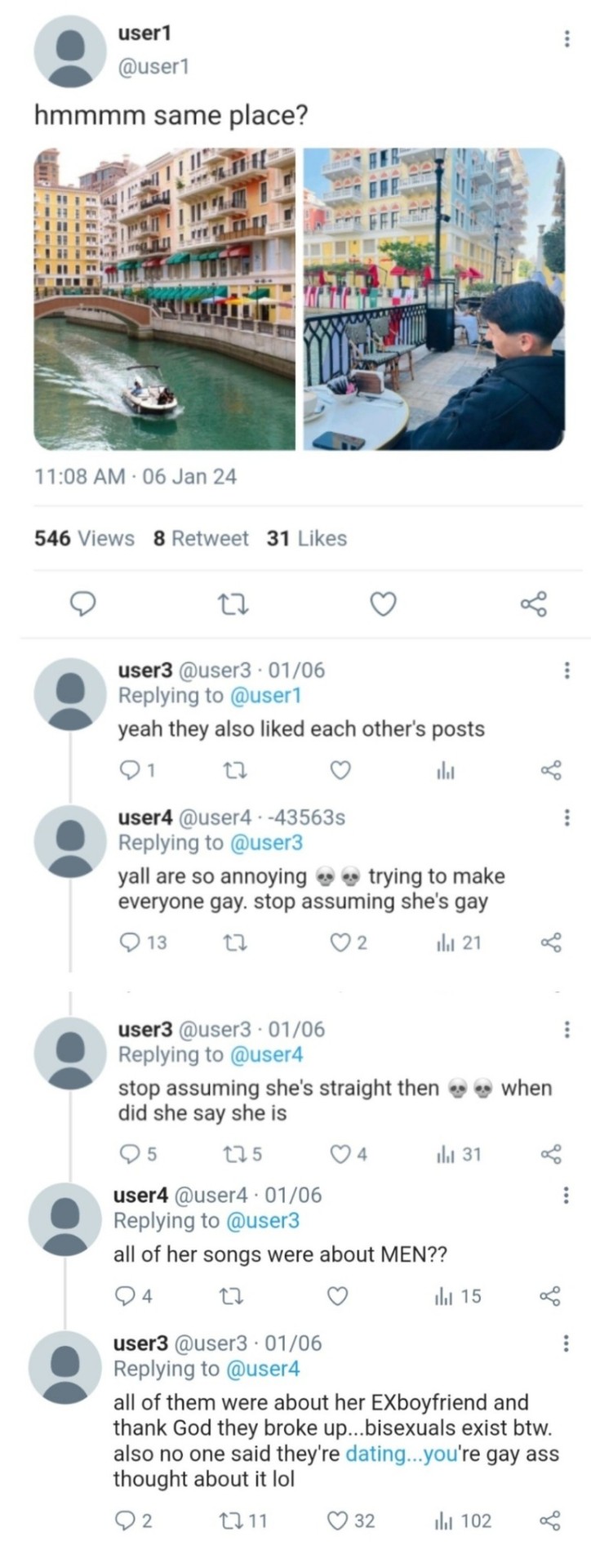
Task: View the 8 Retweet list
Action: [201, 538]
